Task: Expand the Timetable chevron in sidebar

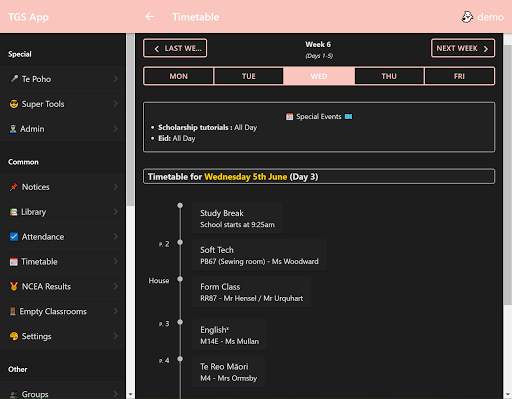Action: pyautogui.click(x=115, y=261)
